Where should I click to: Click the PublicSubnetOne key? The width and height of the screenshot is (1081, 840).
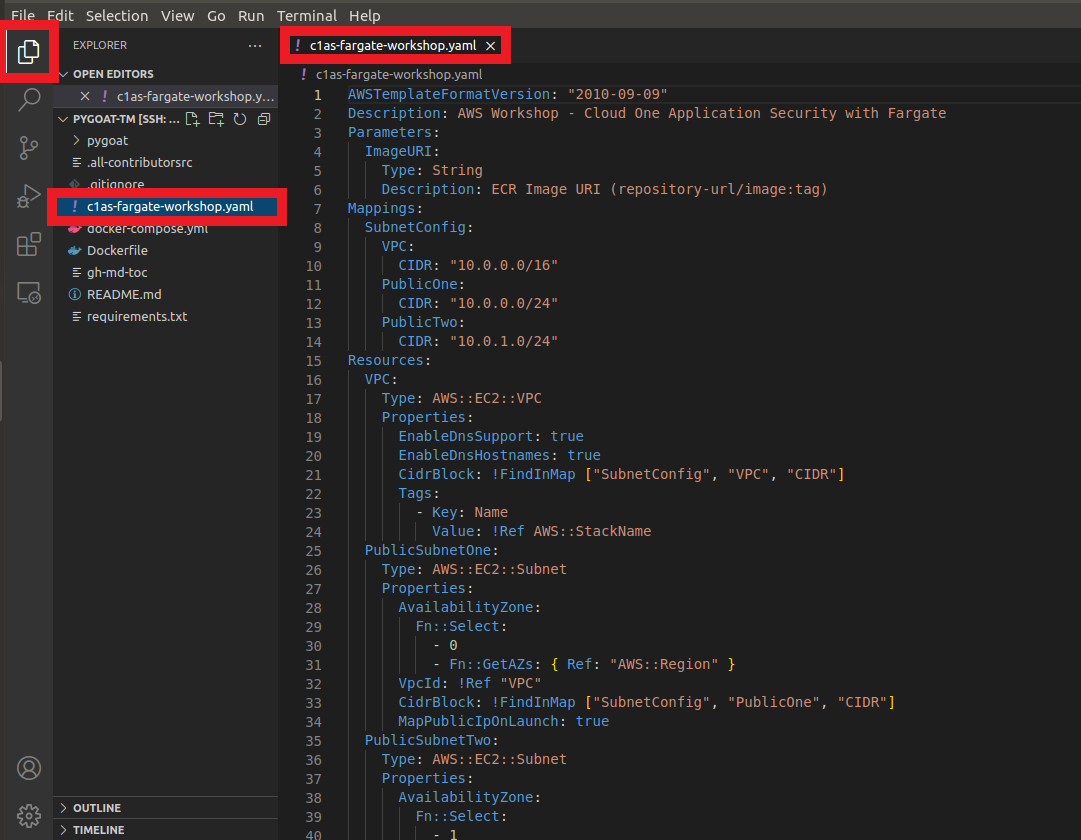click(427, 550)
